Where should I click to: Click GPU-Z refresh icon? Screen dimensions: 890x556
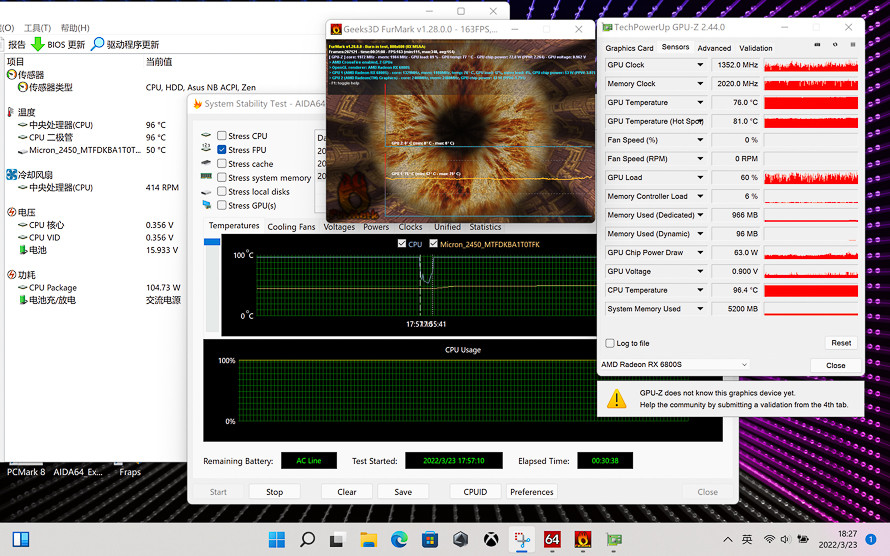[836, 45]
